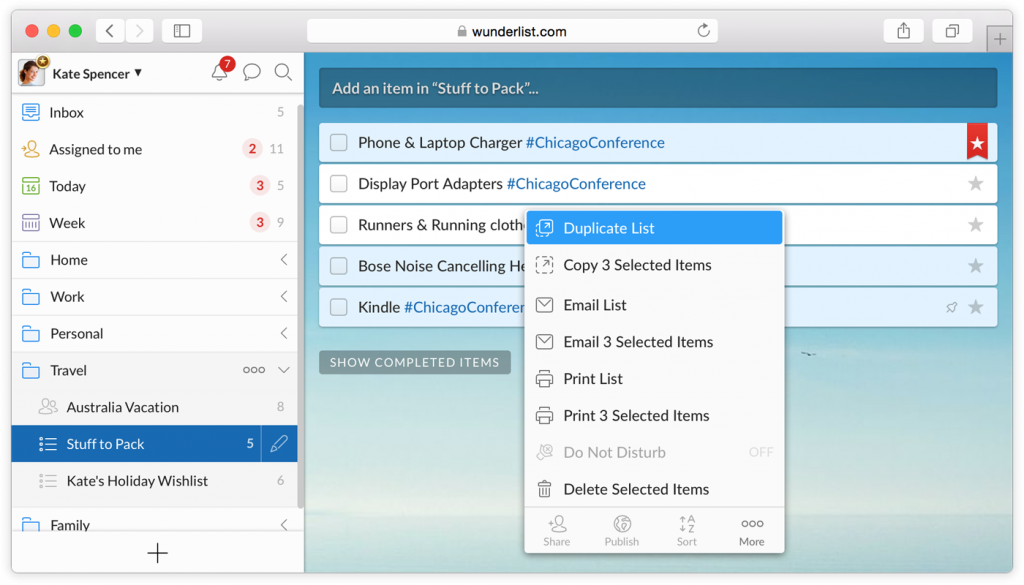Click Show Completed Items button
The height and width of the screenshot is (585, 1024).
pos(415,362)
